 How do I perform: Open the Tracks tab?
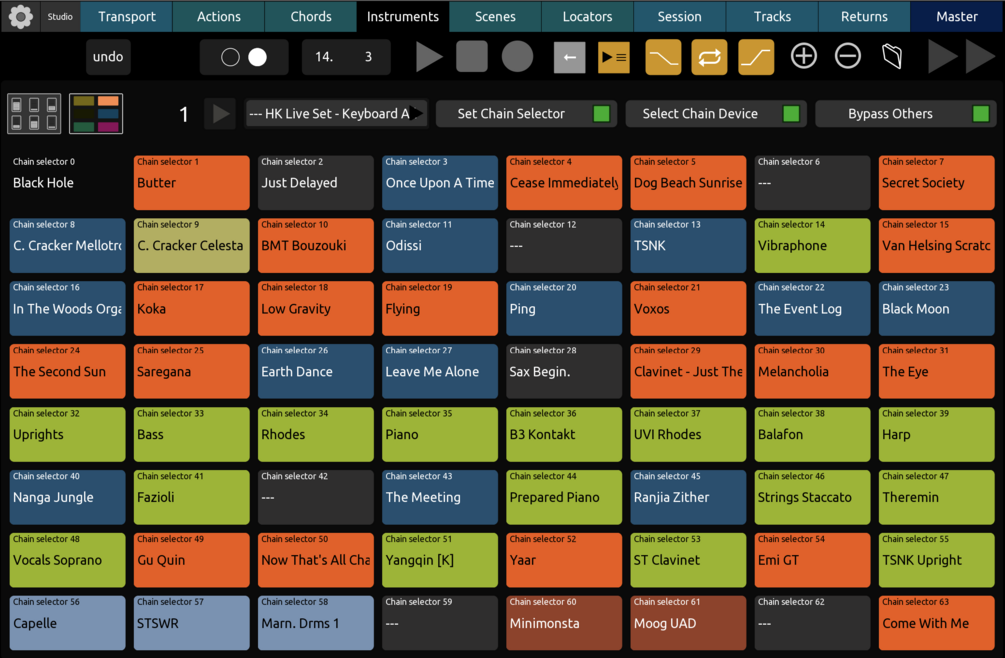(x=772, y=16)
